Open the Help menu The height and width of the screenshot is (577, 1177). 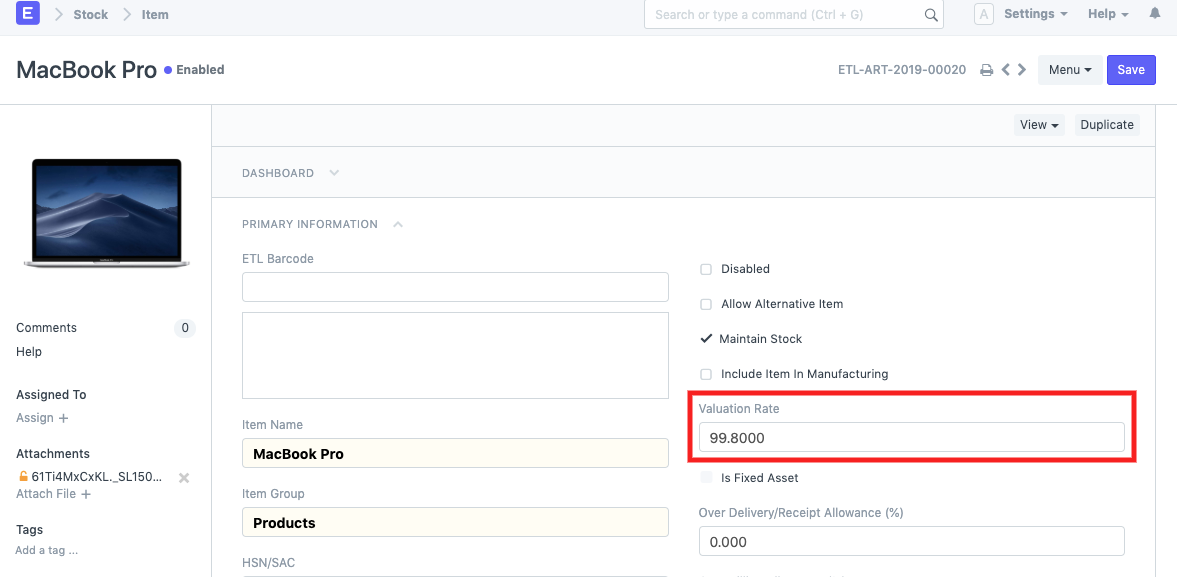pyautogui.click(x=1107, y=14)
